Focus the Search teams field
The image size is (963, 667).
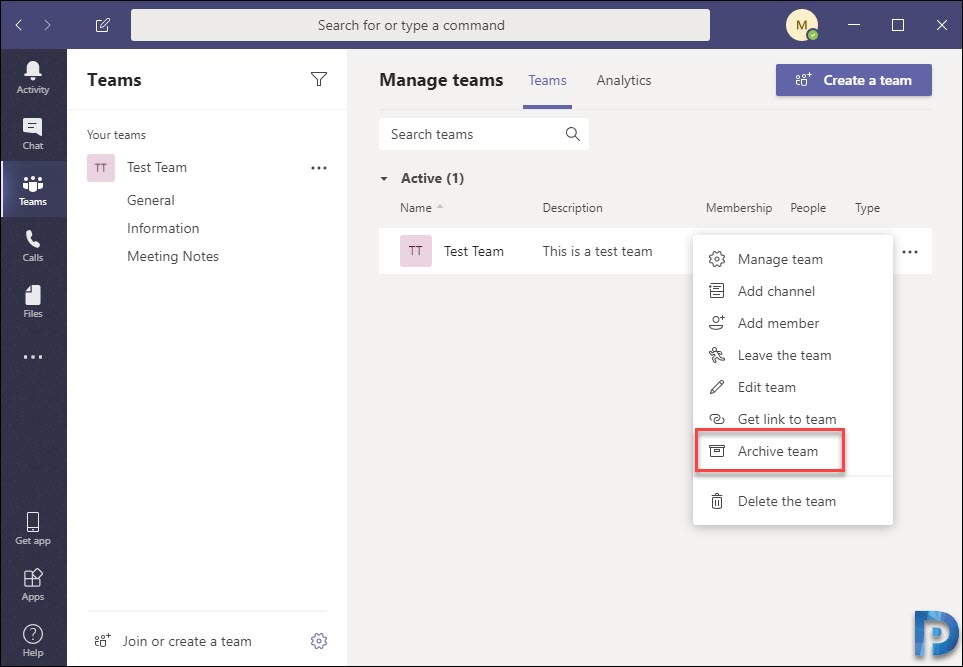click(484, 134)
